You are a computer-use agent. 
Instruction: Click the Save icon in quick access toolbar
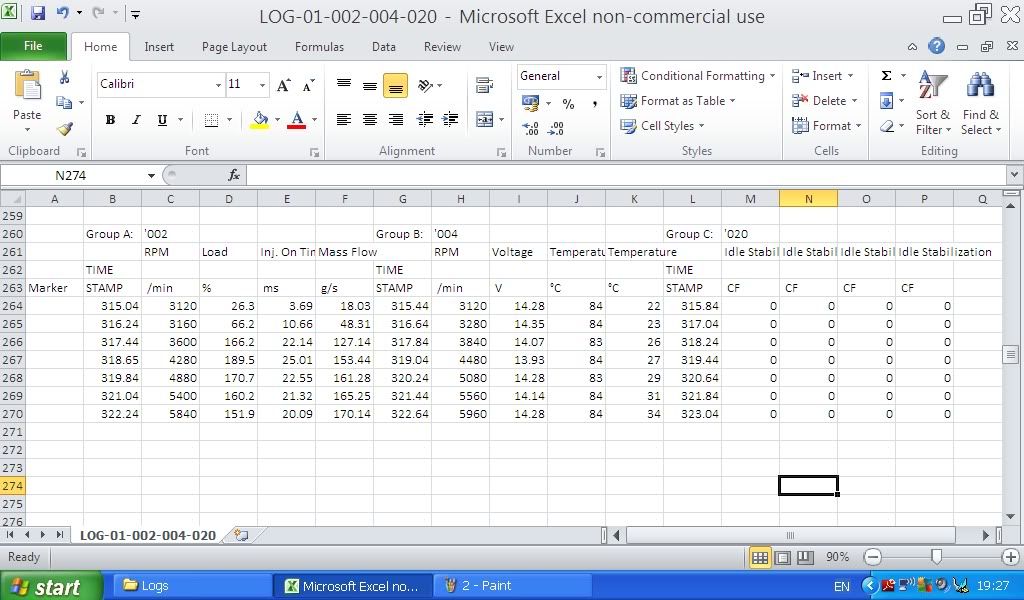(38, 14)
